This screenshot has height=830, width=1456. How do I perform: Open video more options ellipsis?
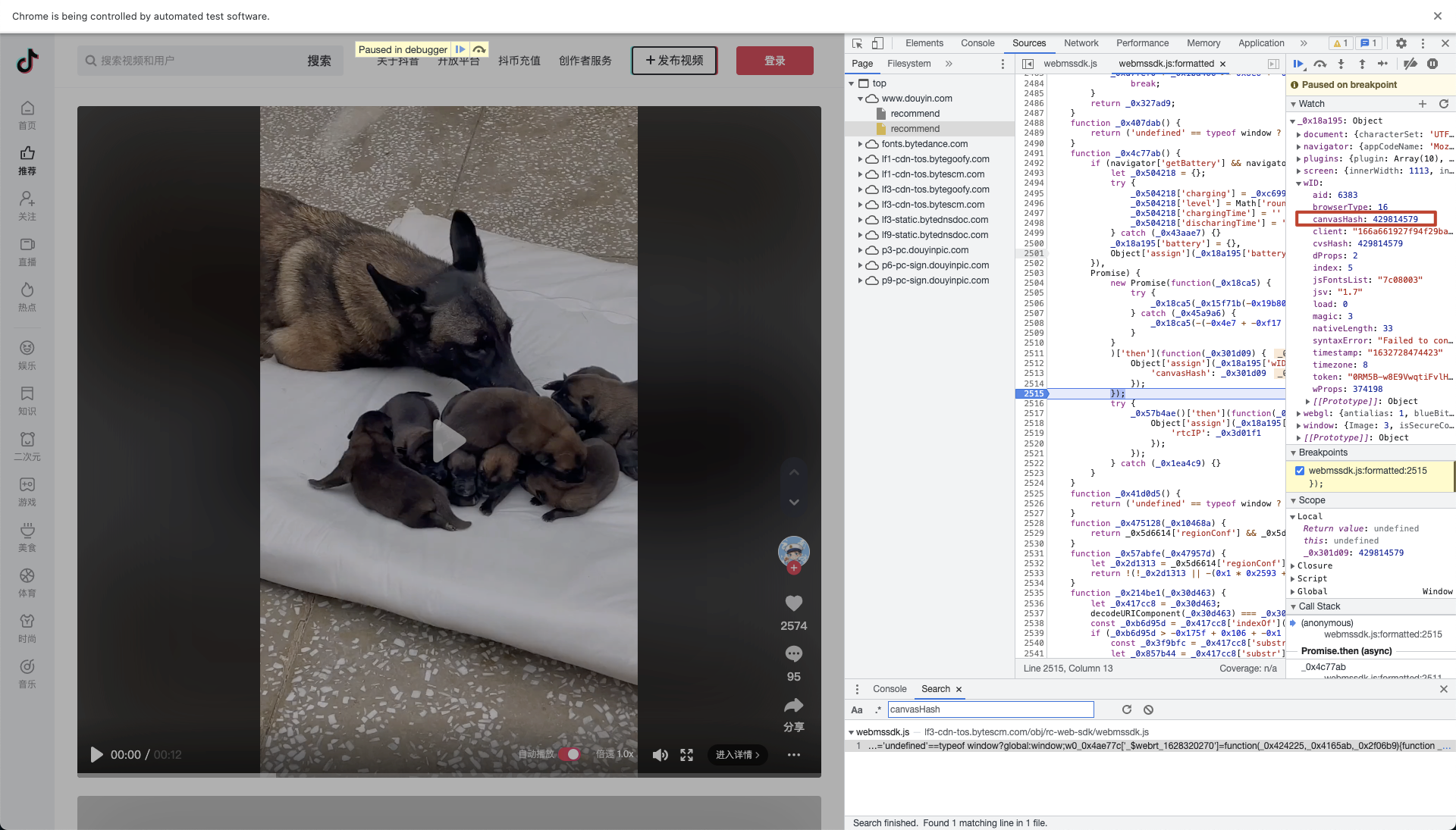coord(793,755)
